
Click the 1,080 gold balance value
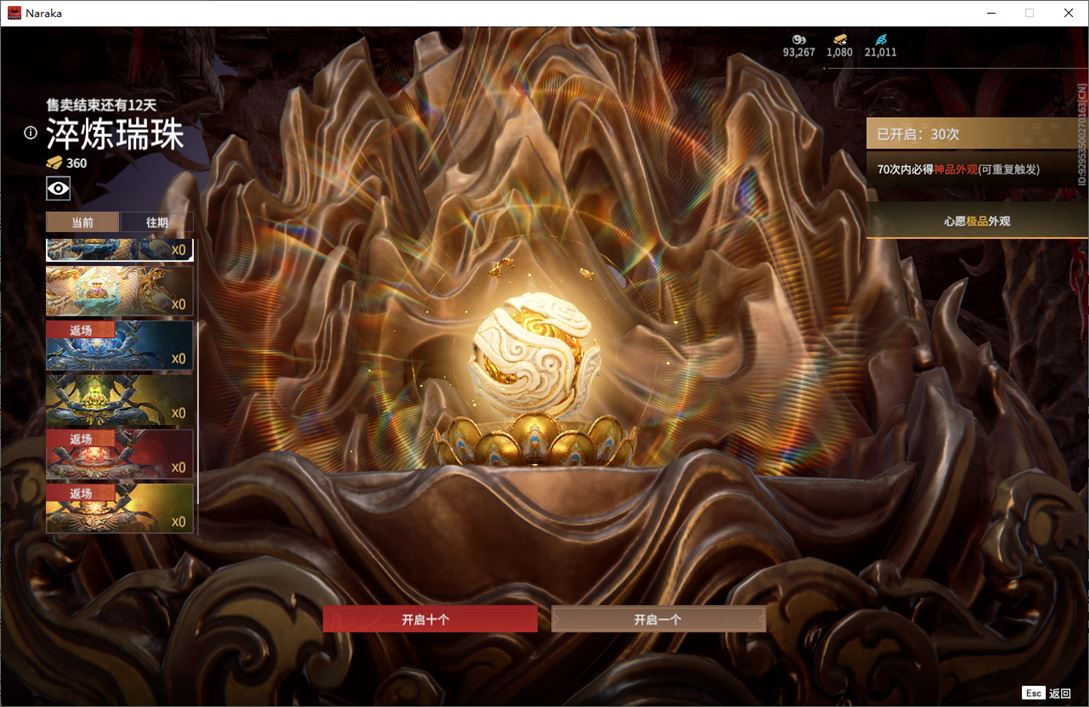click(840, 52)
